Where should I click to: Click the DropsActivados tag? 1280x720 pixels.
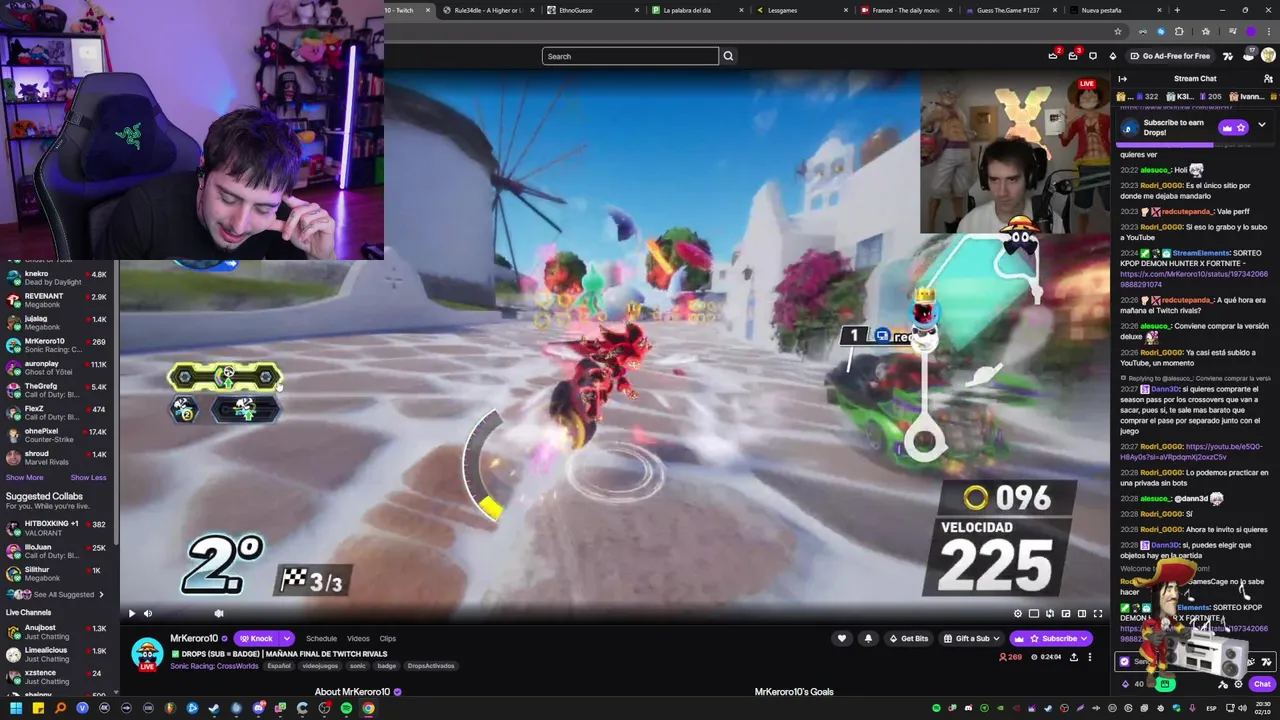431,666
